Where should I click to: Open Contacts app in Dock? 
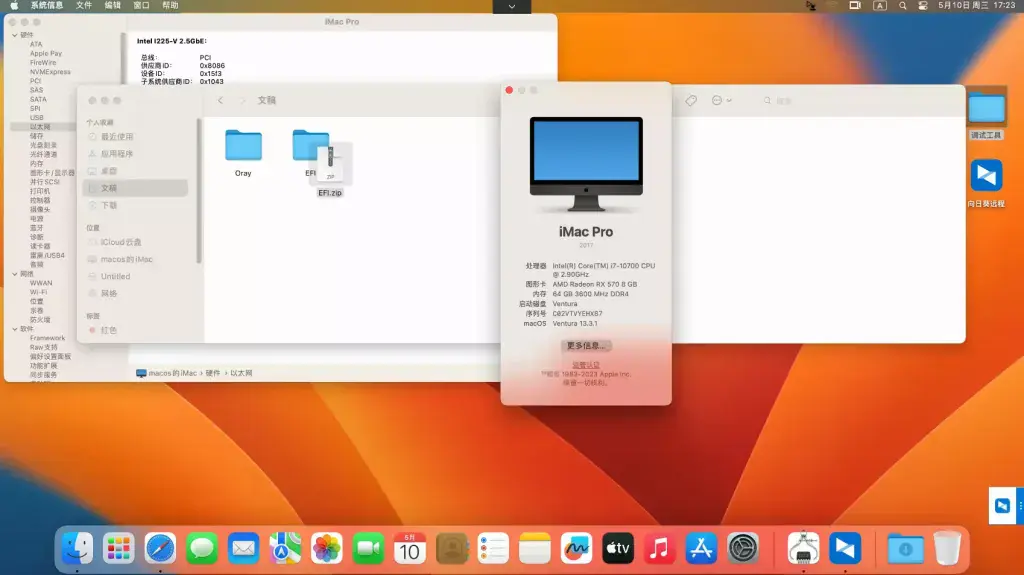click(x=452, y=548)
